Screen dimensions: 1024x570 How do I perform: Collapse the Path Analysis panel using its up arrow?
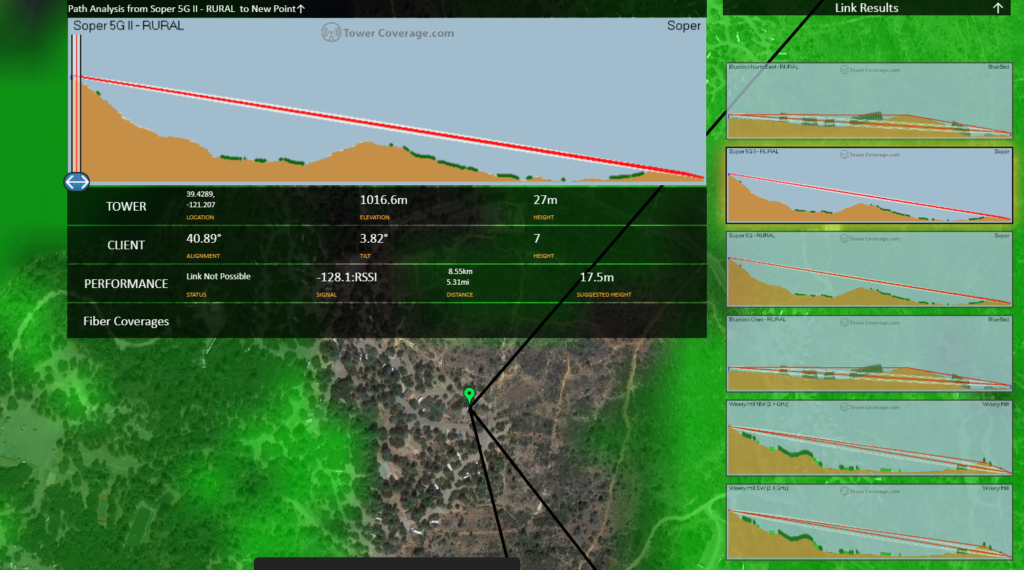(301, 8)
